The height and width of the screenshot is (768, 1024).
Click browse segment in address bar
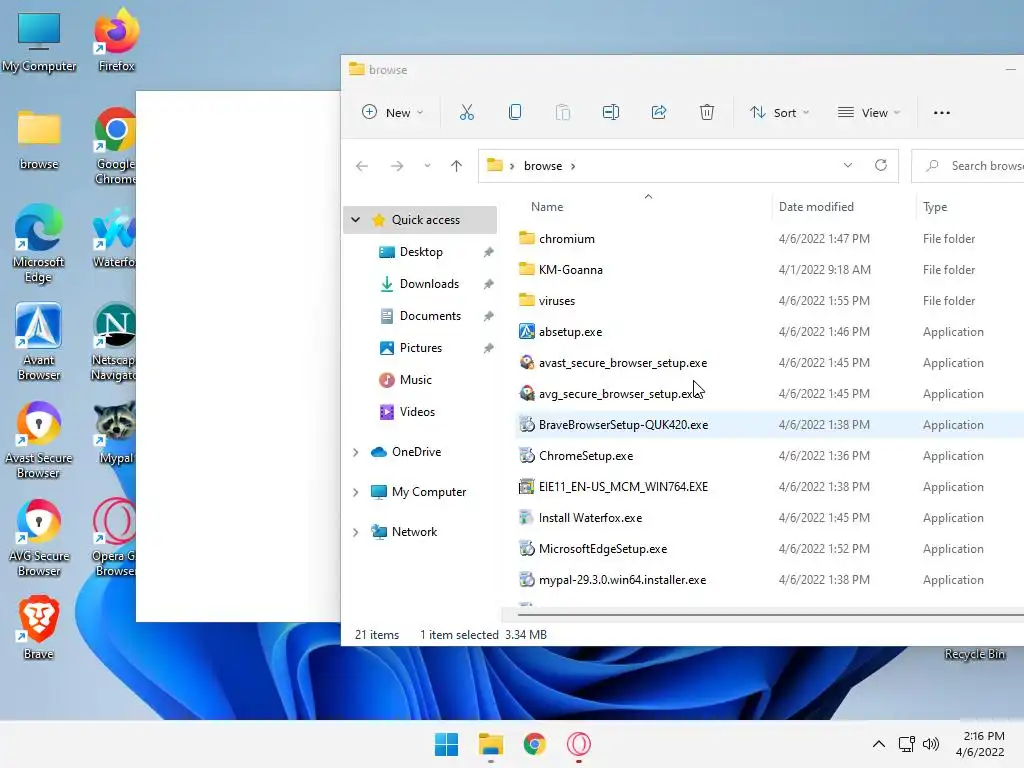tap(543, 166)
